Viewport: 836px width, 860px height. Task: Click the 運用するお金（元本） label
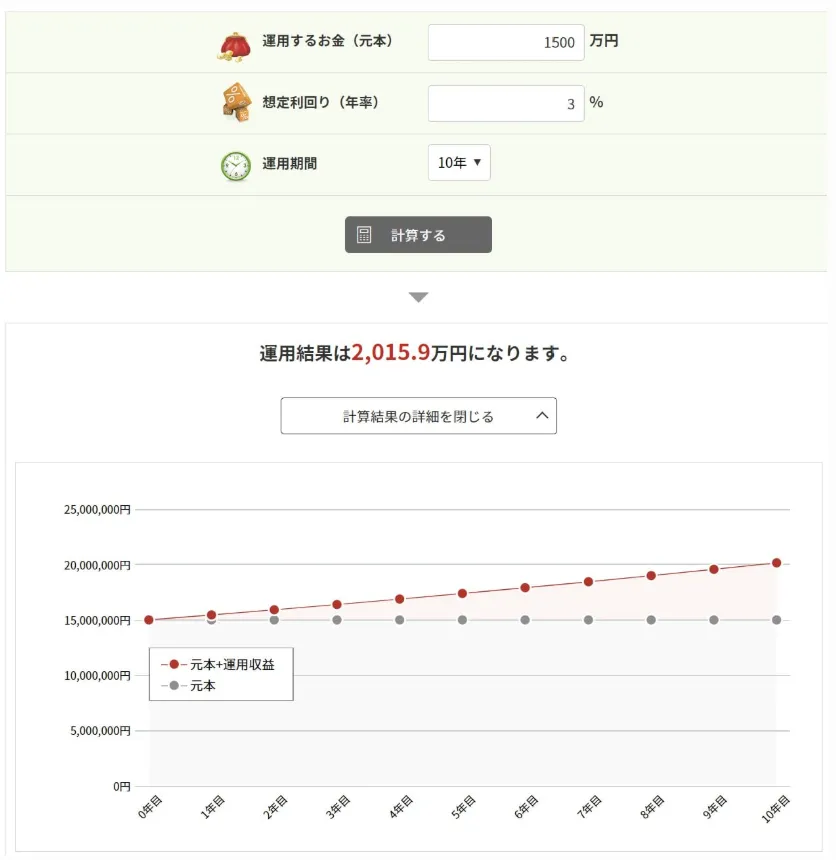tap(327, 41)
